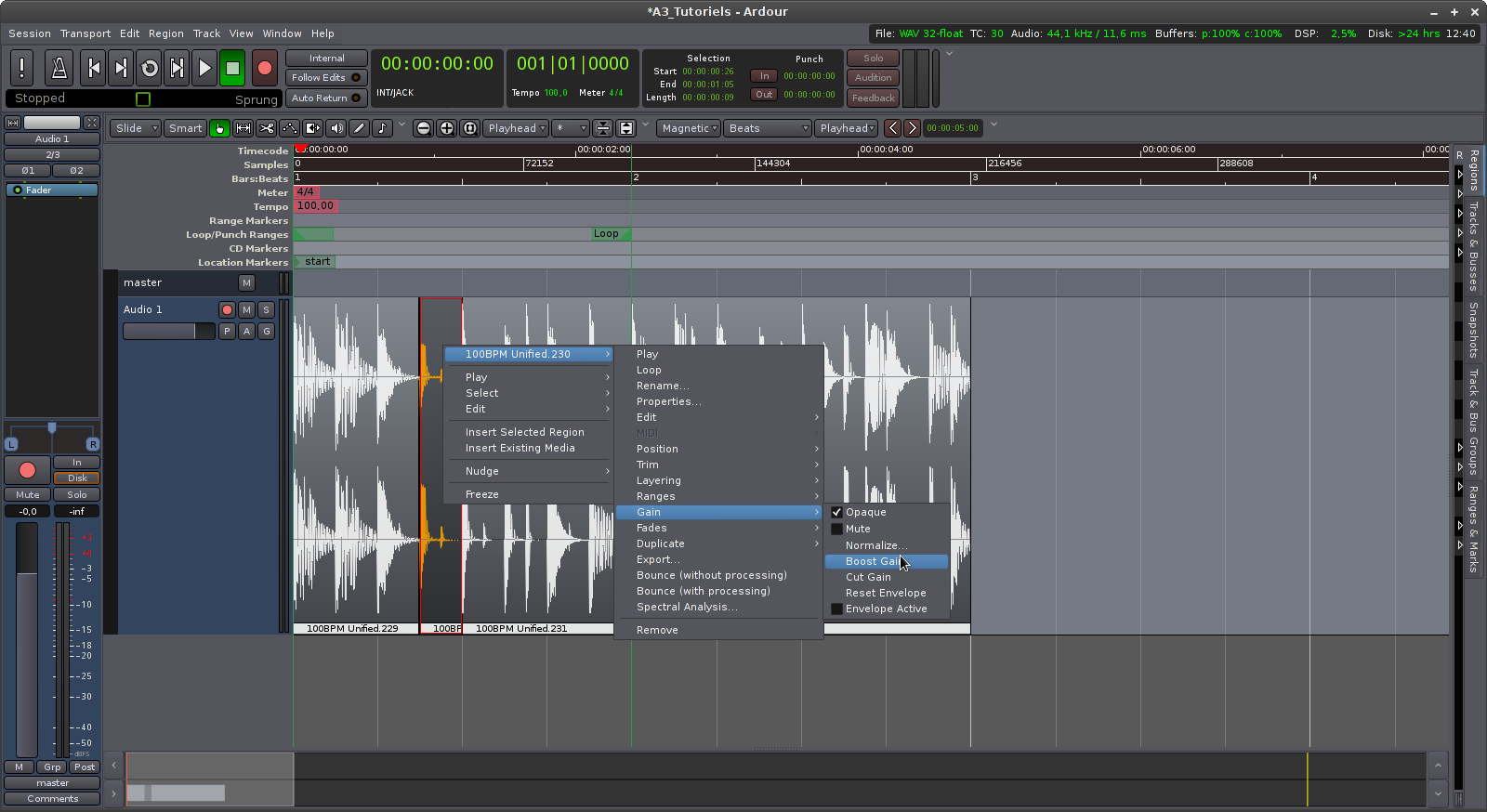Open the Transport menu

click(85, 33)
